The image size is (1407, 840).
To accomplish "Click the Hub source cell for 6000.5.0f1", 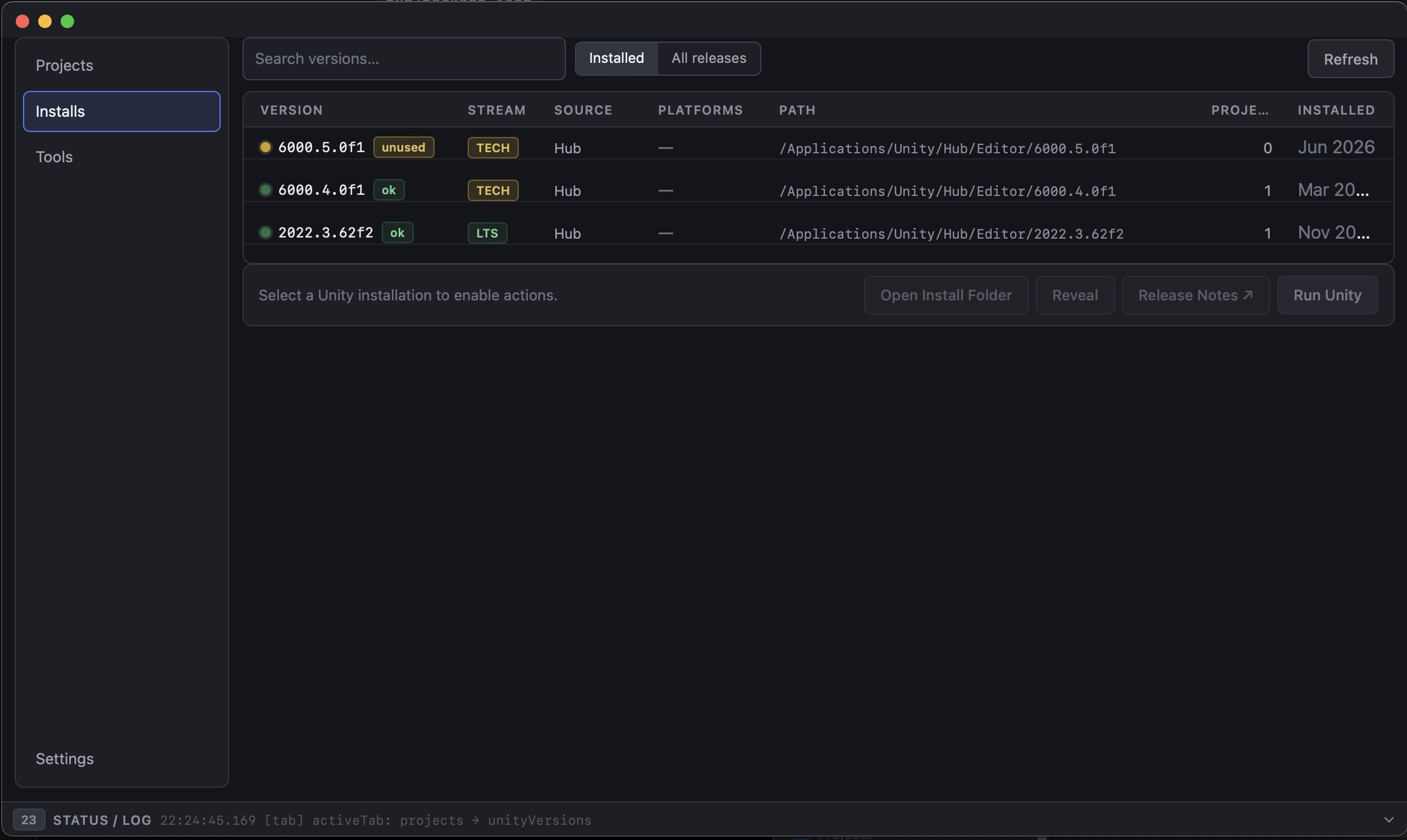I will (567, 148).
